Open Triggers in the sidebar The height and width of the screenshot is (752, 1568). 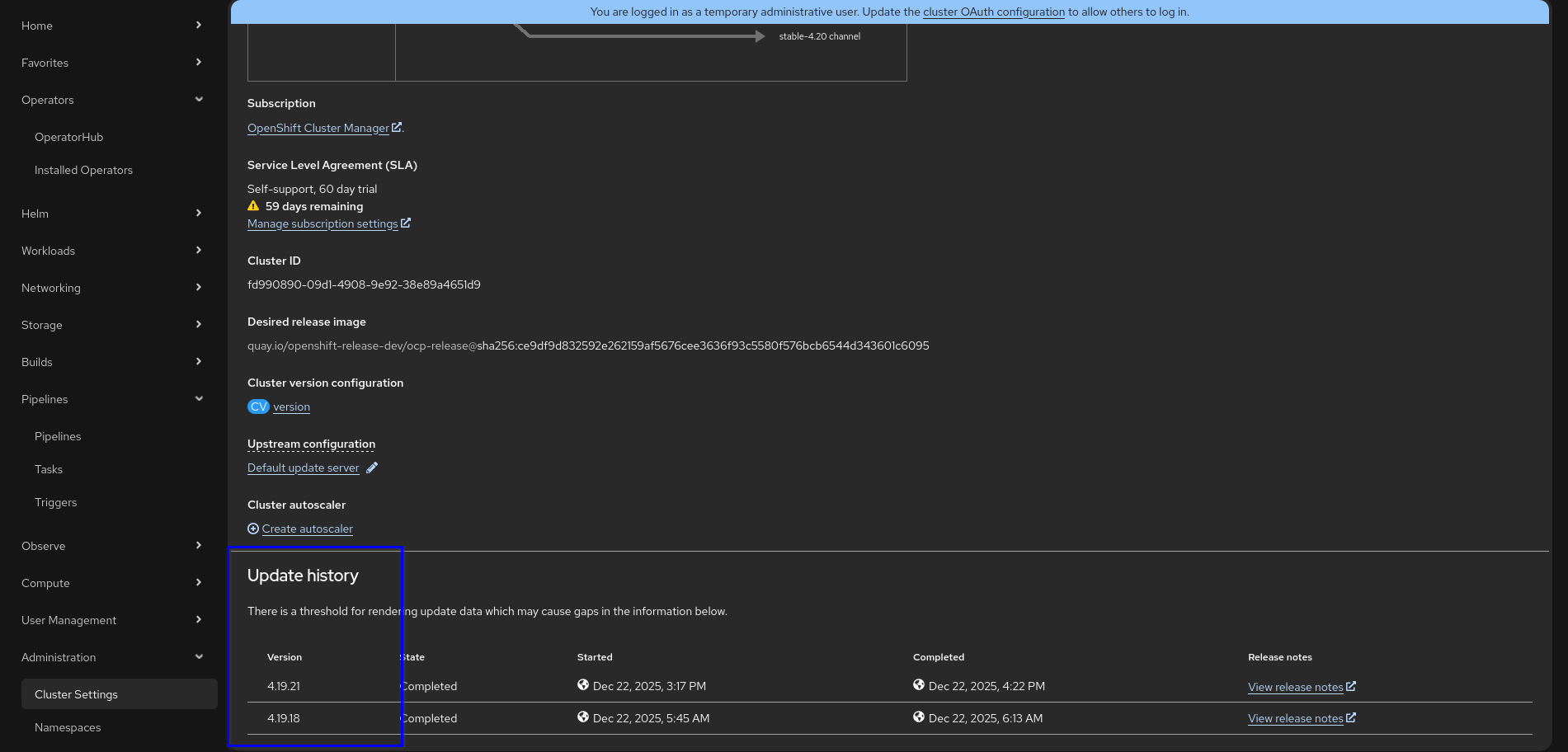tap(55, 502)
